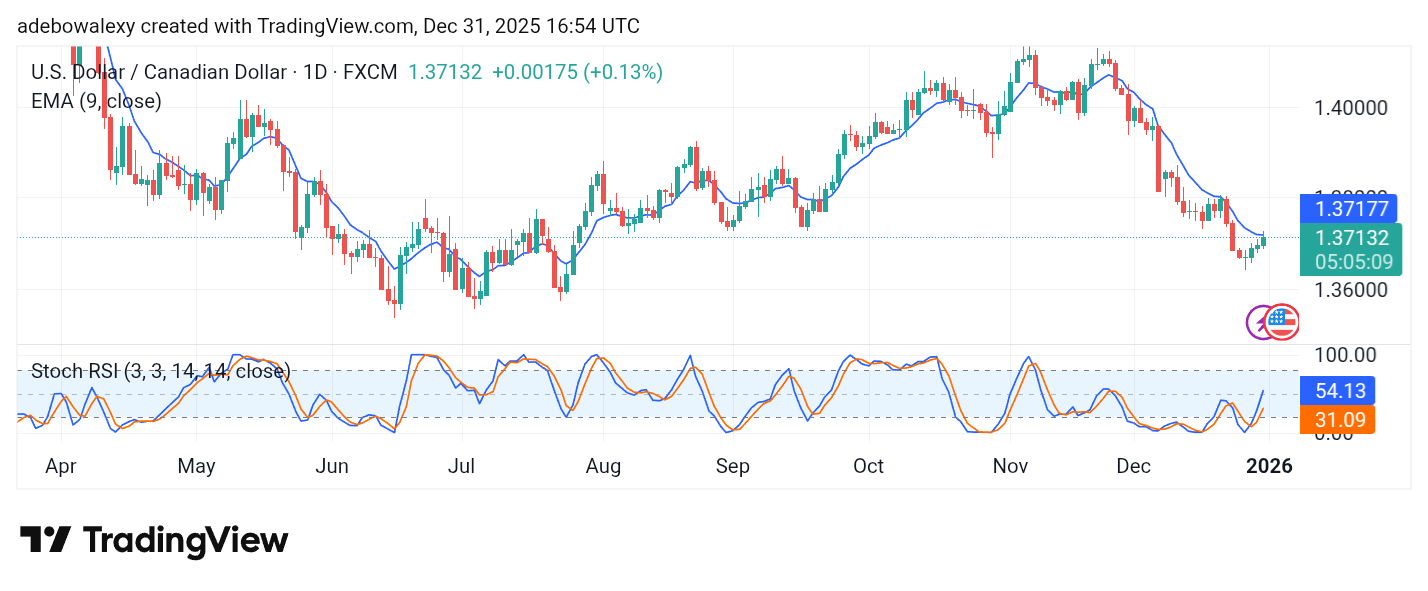The width and height of the screenshot is (1428, 591).
Task: Click the header price value 1.37132
Action: [444, 72]
